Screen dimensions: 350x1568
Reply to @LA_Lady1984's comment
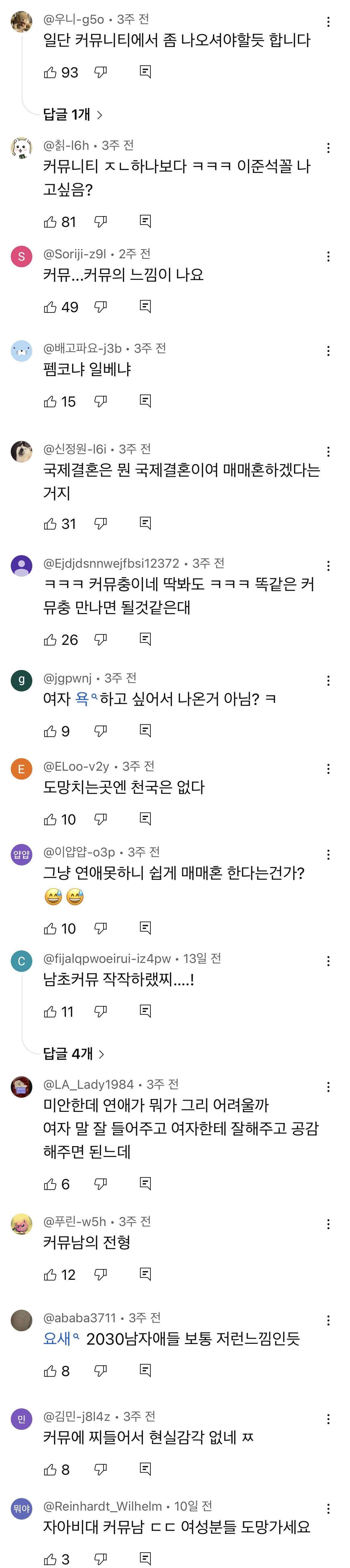[x=145, y=1184]
